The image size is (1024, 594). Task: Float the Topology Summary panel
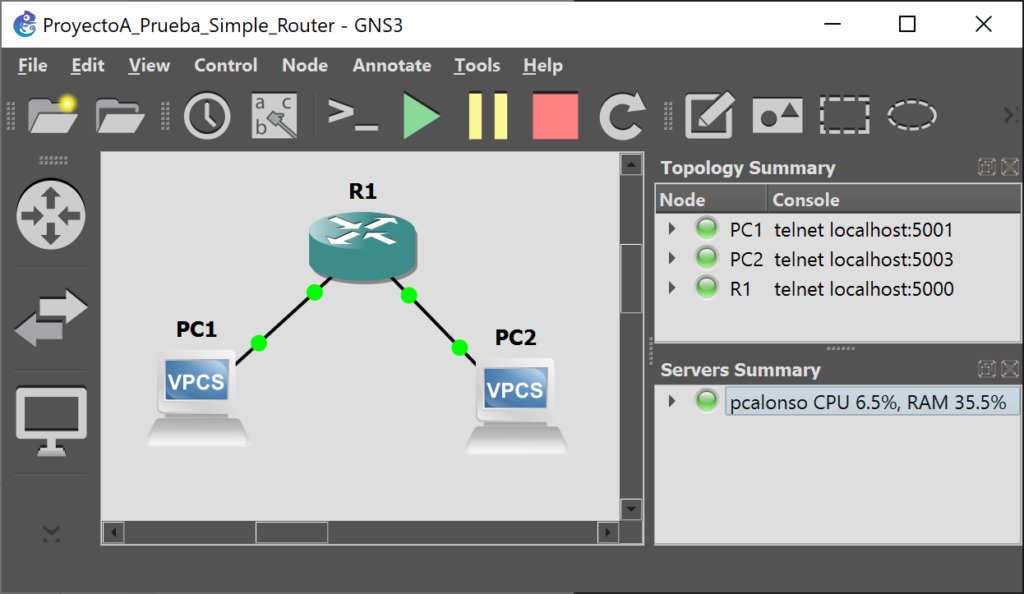pyautogui.click(x=987, y=168)
